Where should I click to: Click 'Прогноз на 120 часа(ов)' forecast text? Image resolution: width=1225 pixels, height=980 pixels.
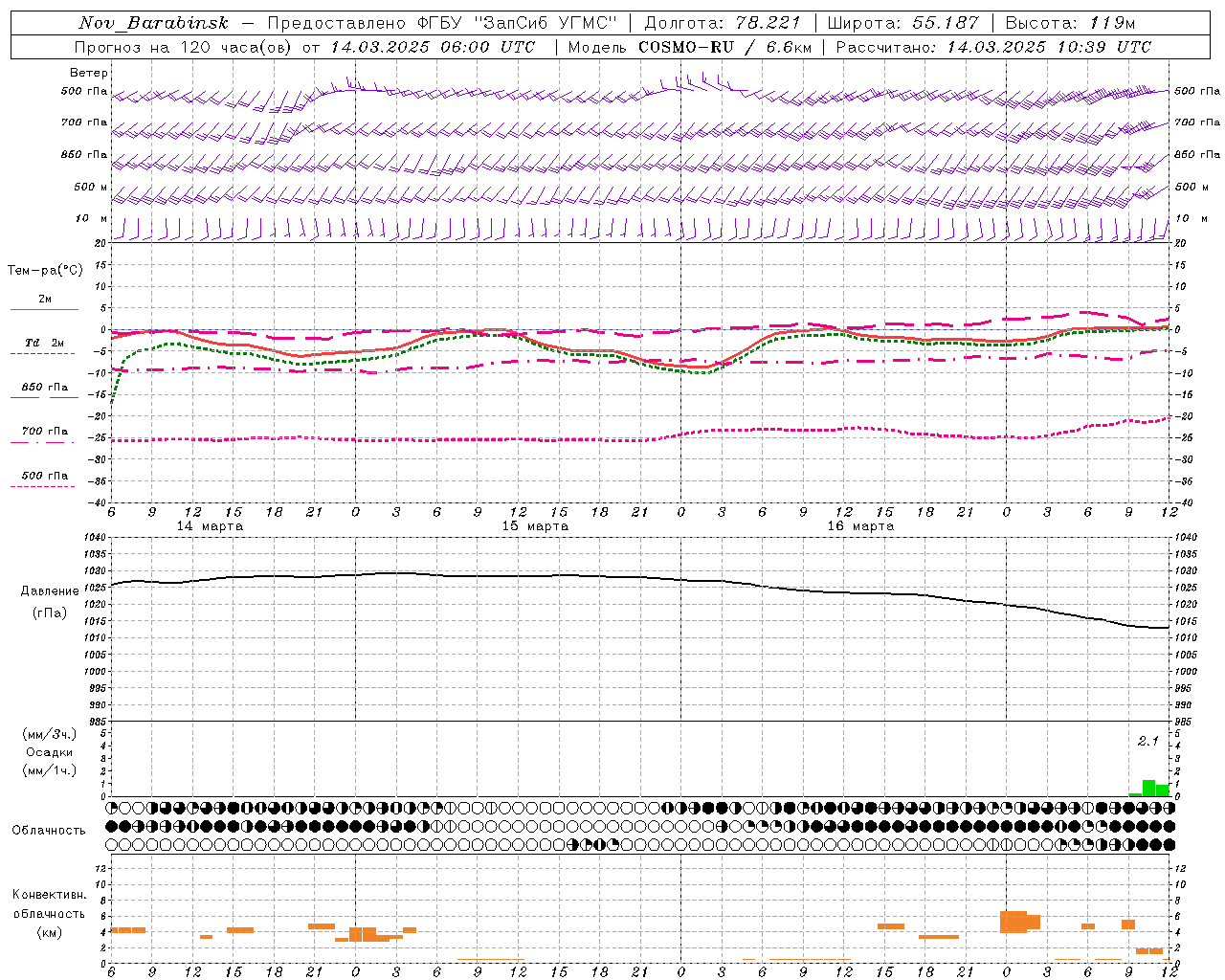point(184,47)
